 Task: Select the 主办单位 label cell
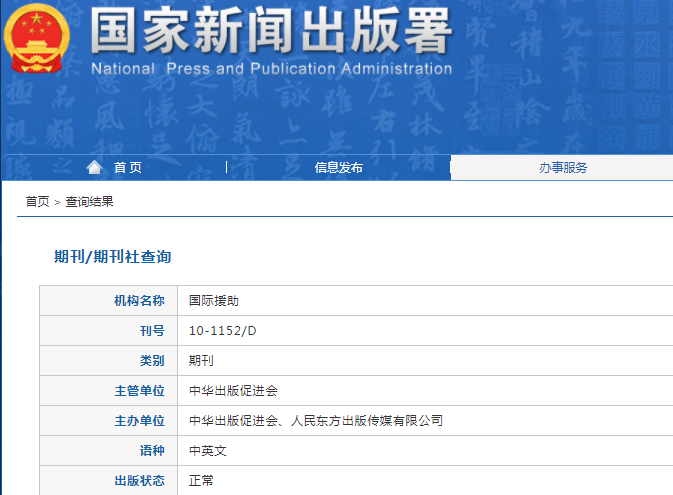[x=109, y=421]
